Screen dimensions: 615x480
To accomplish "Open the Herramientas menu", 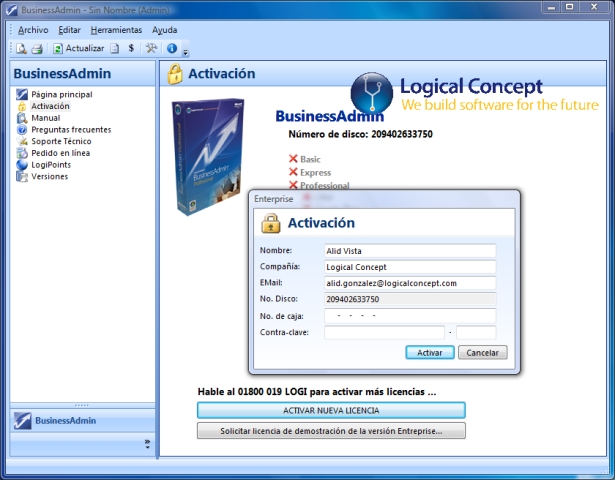I will click(116, 30).
